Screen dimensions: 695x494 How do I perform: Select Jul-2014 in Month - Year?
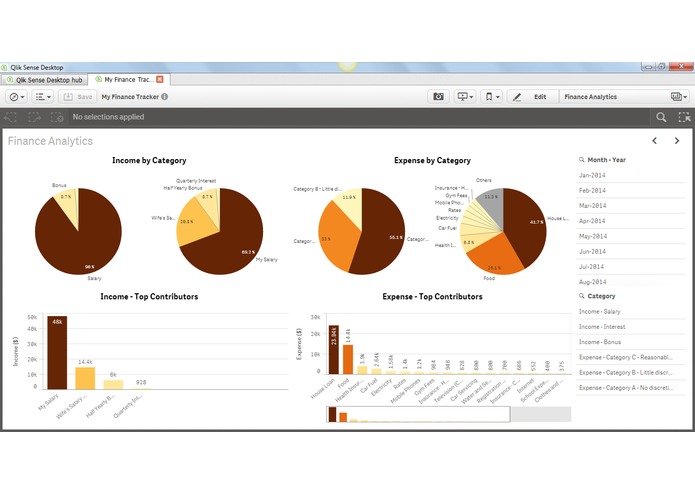630,267
